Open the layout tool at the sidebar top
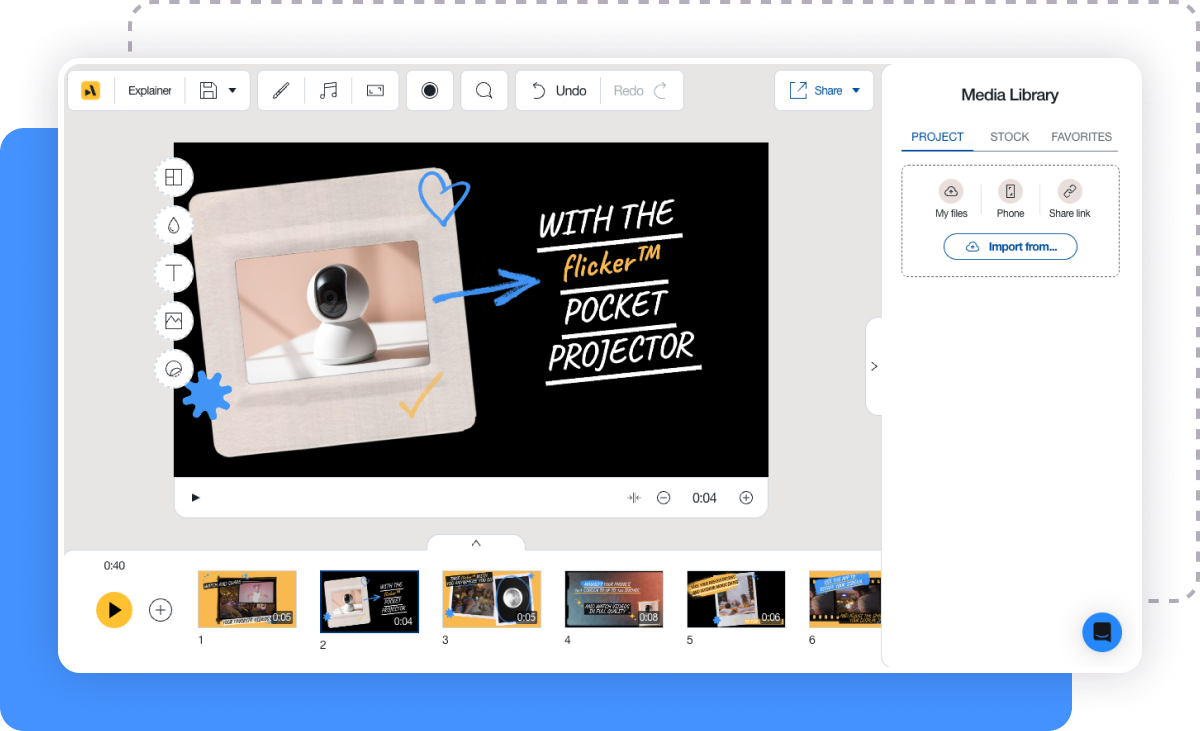 173,177
